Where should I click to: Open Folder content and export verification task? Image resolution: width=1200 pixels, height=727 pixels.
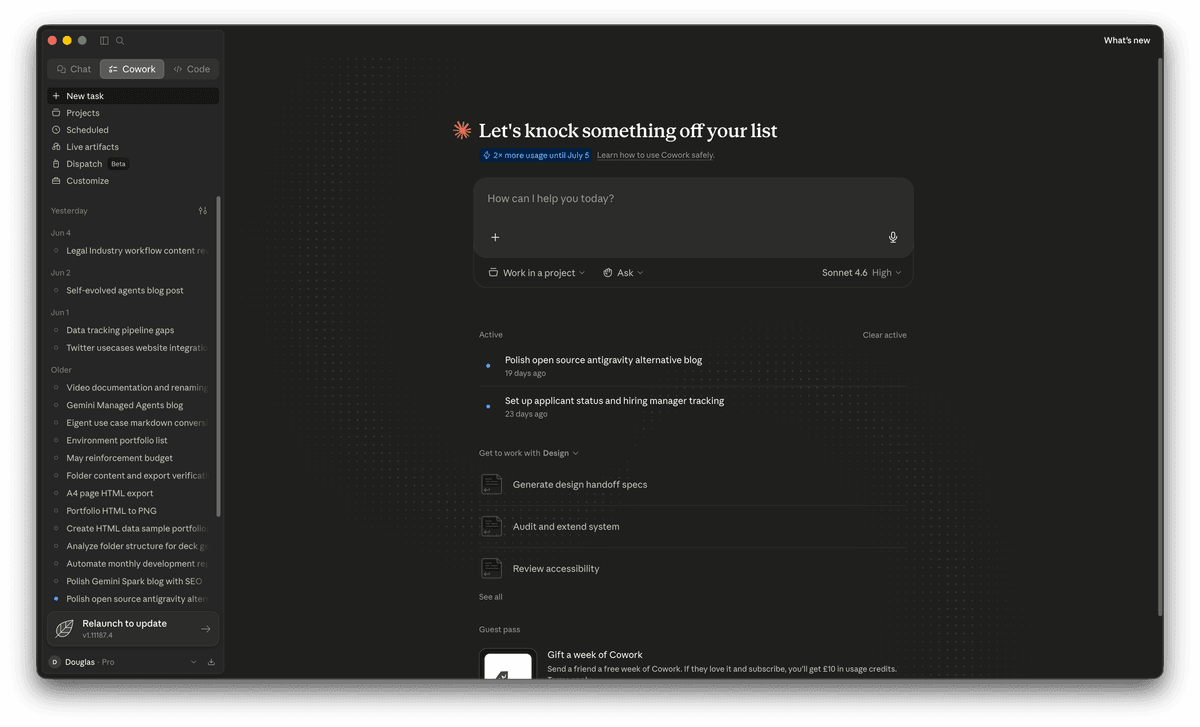pos(131,476)
